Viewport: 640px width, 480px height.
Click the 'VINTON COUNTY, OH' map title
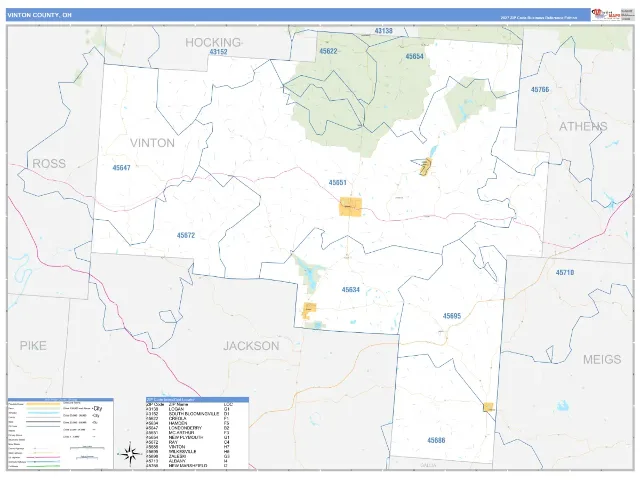tap(39, 15)
